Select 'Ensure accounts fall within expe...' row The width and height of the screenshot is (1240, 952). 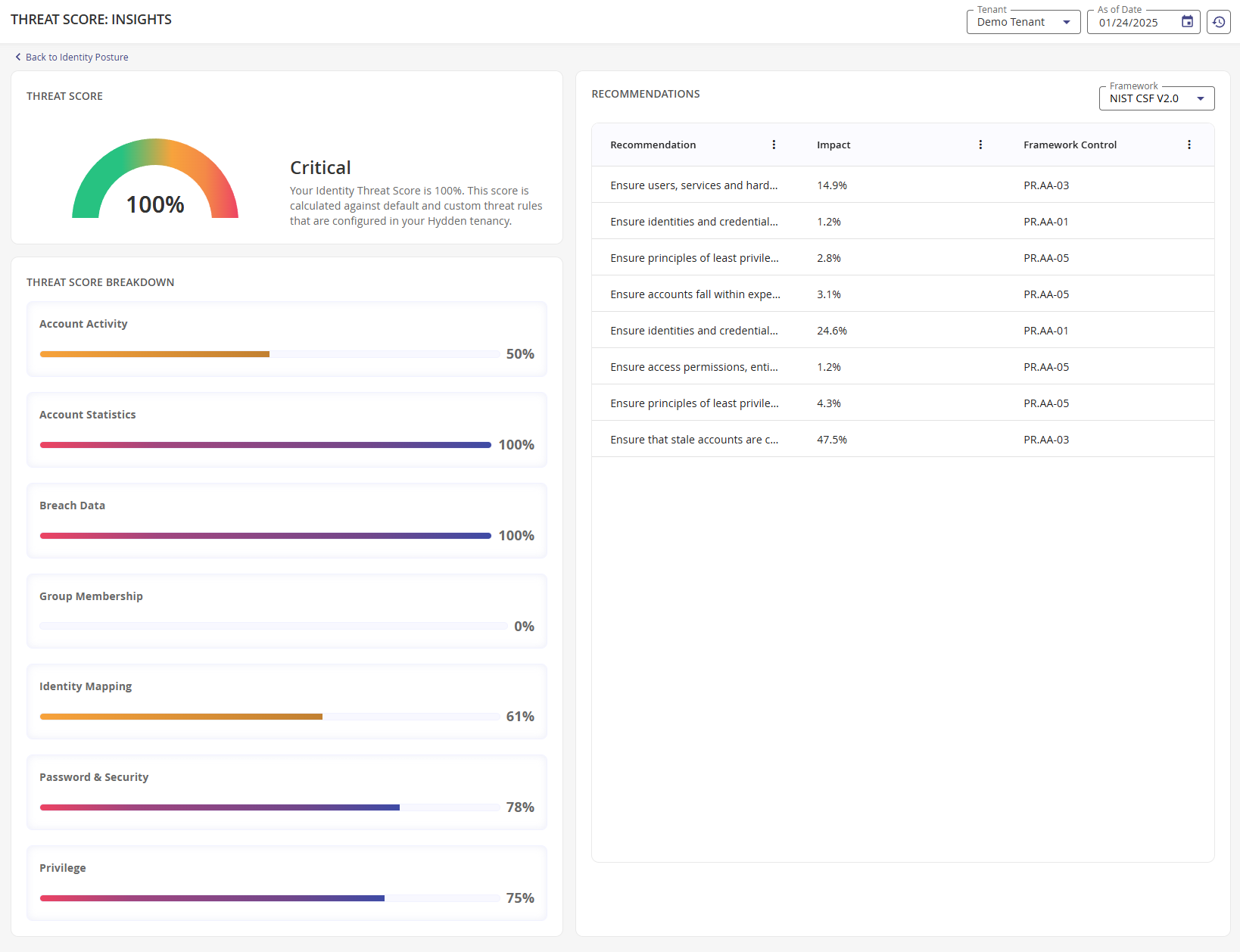[x=903, y=294]
